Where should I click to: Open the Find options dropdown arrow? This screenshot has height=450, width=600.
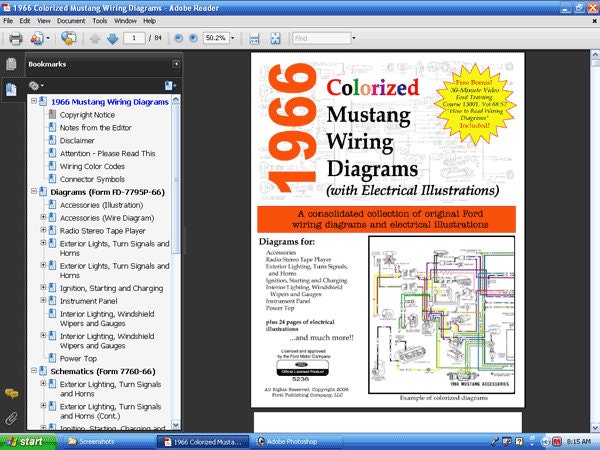(354, 38)
